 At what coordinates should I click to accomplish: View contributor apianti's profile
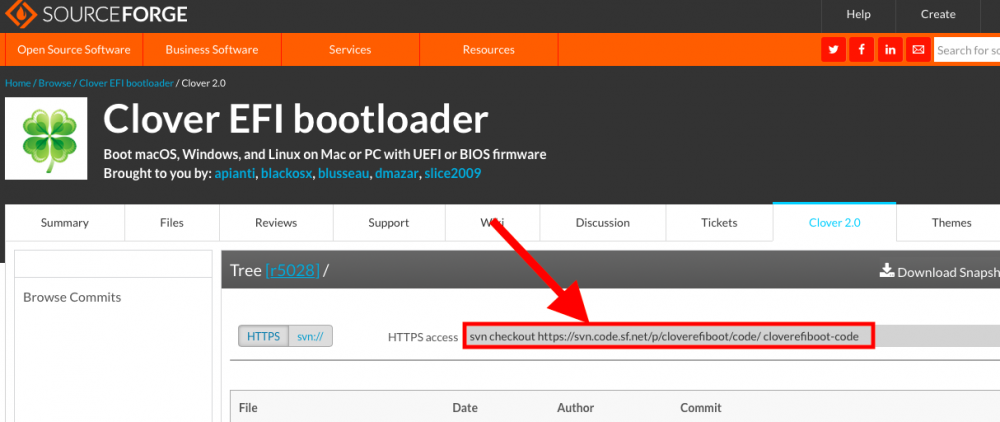[235, 173]
